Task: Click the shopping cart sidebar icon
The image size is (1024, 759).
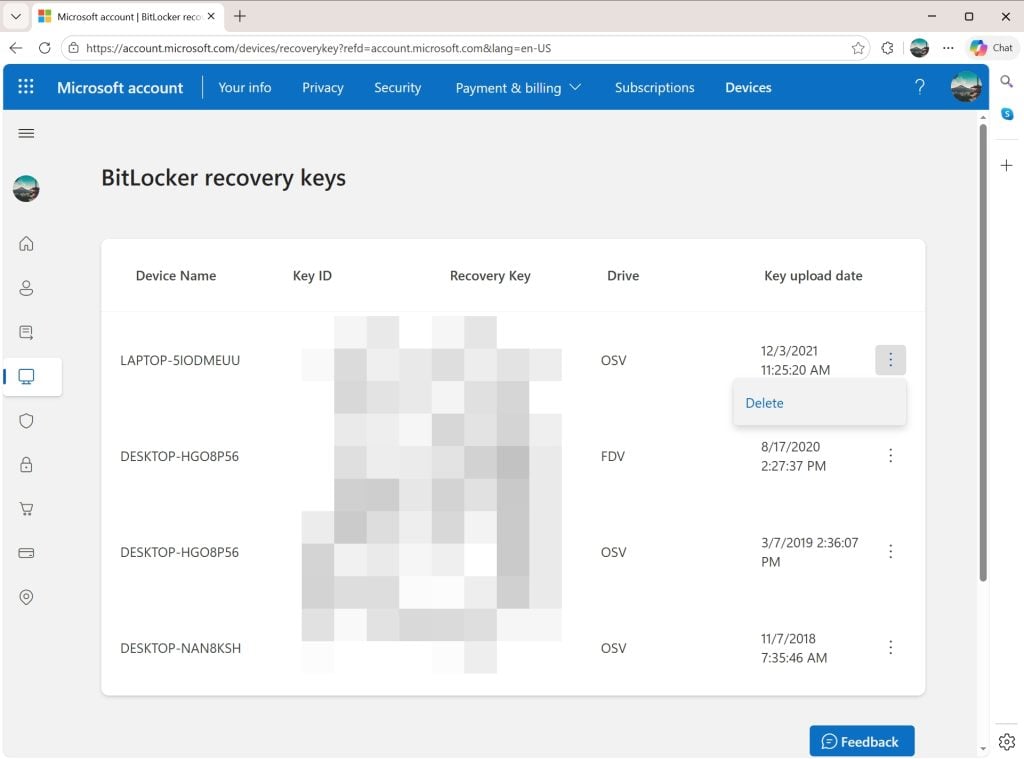Action: click(x=26, y=509)
